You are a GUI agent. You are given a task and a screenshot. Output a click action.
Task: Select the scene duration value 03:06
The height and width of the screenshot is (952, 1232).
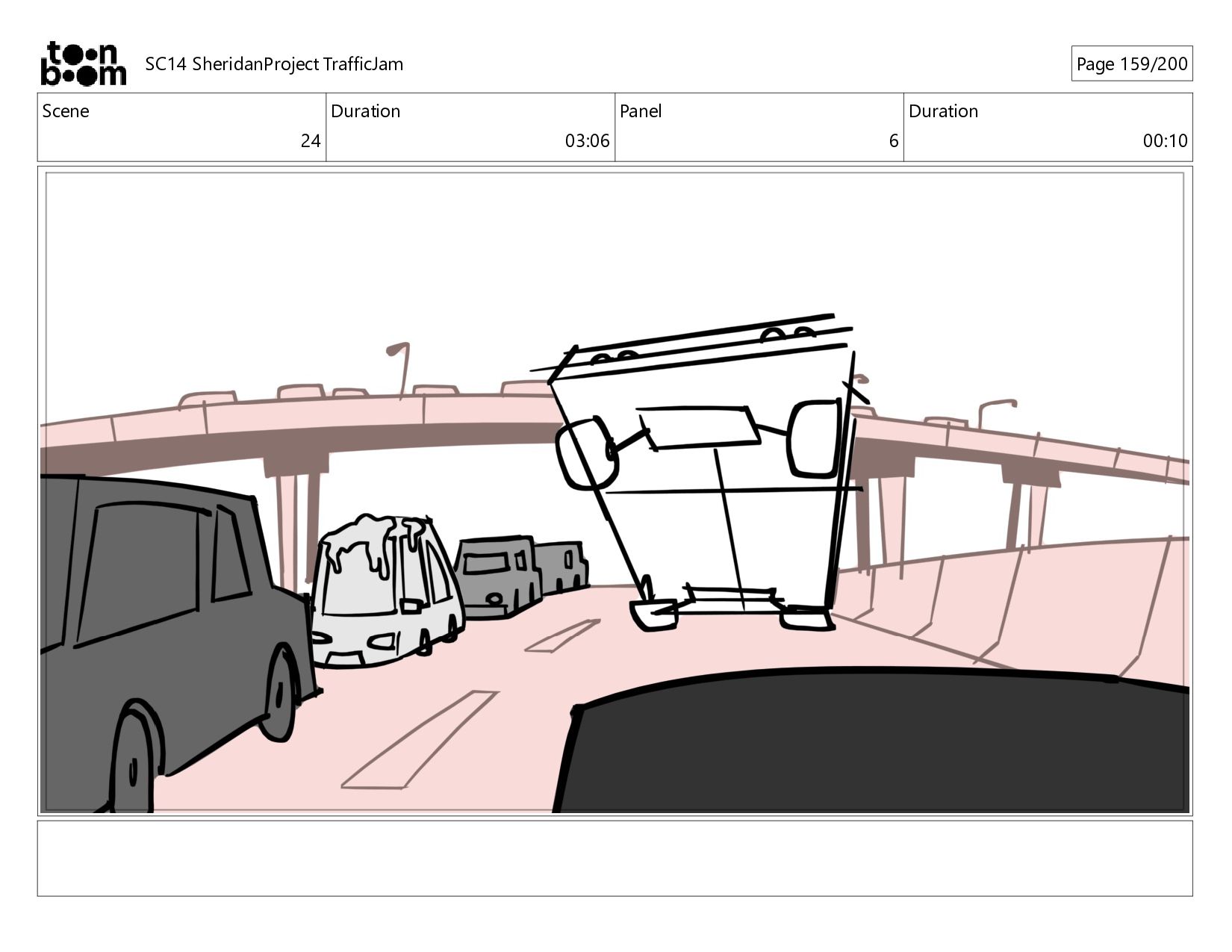587,141
